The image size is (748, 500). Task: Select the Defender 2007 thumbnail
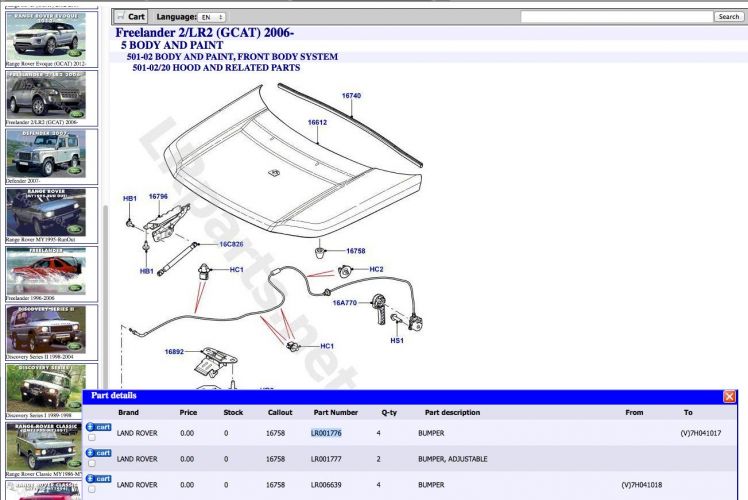46,153
